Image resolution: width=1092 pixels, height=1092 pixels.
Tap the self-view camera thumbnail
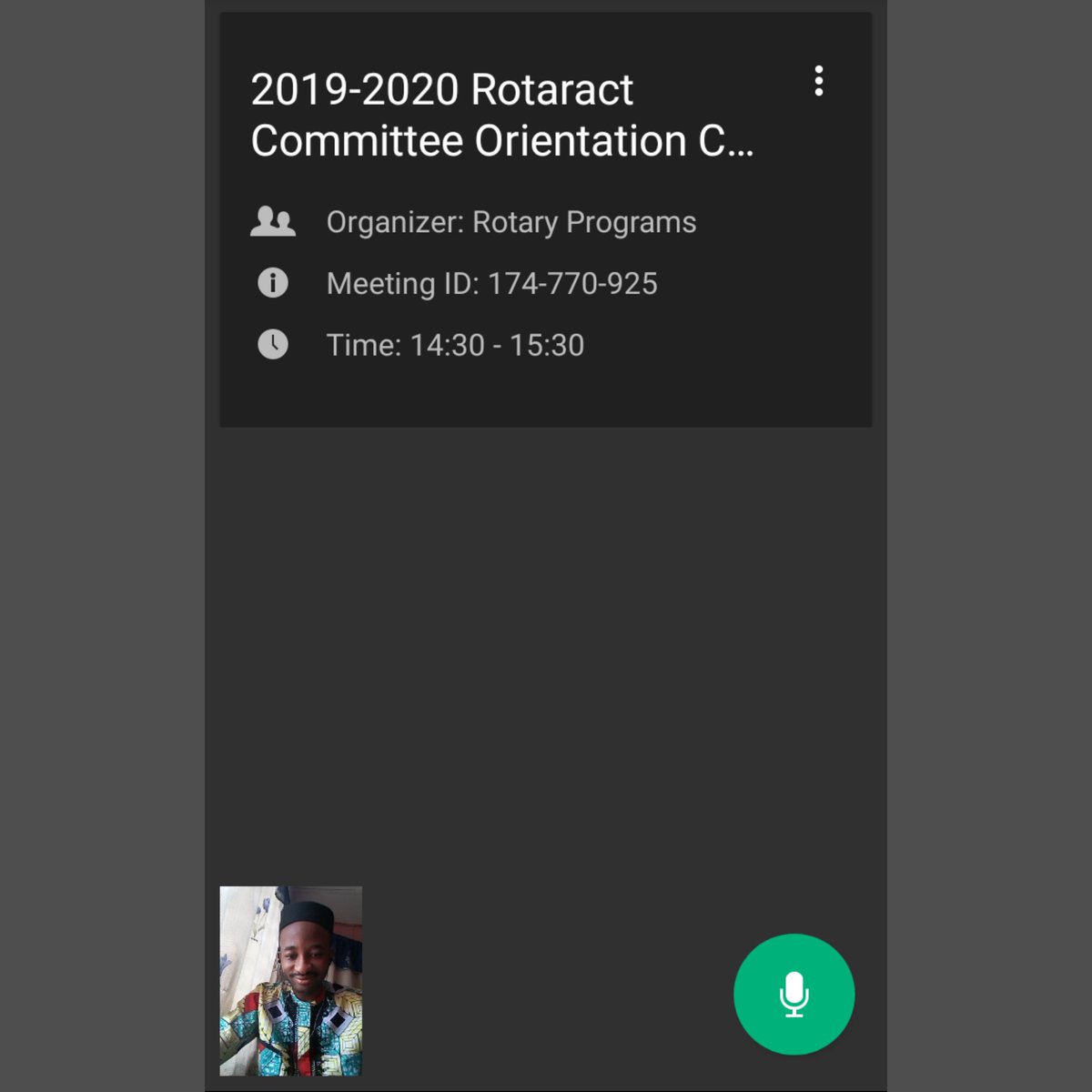click(291, 981)
